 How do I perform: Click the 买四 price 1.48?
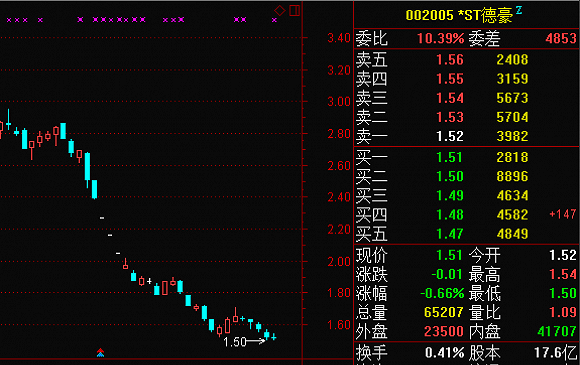click(450, 215)
